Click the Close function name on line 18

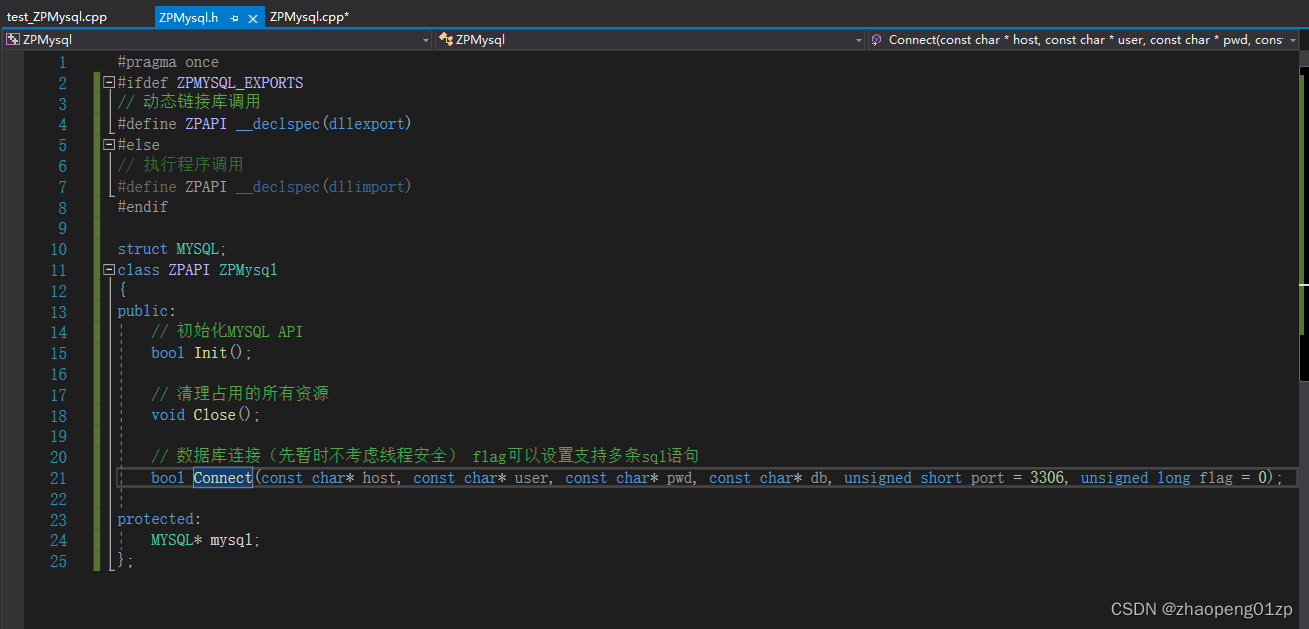pyautogui.click(x=214, y=415)
